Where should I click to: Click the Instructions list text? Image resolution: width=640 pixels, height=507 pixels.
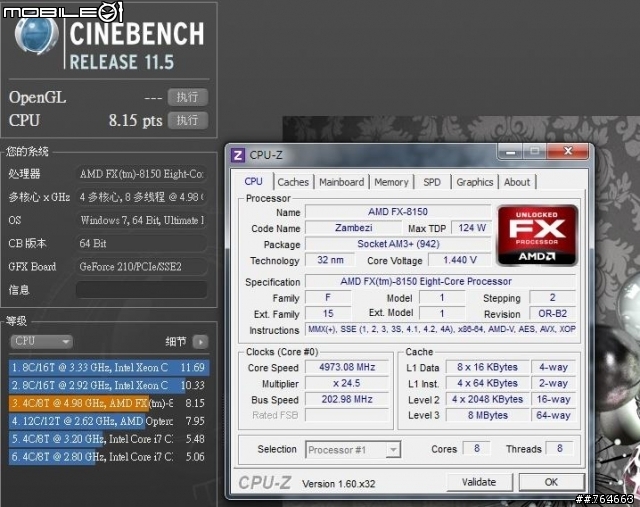(441, 329)
